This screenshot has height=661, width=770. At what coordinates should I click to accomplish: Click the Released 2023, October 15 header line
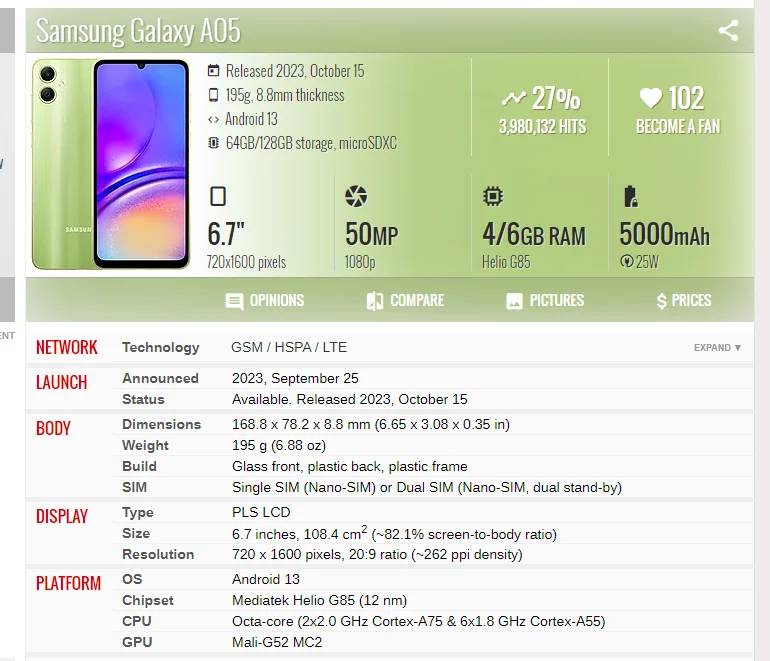pos(295,71)
